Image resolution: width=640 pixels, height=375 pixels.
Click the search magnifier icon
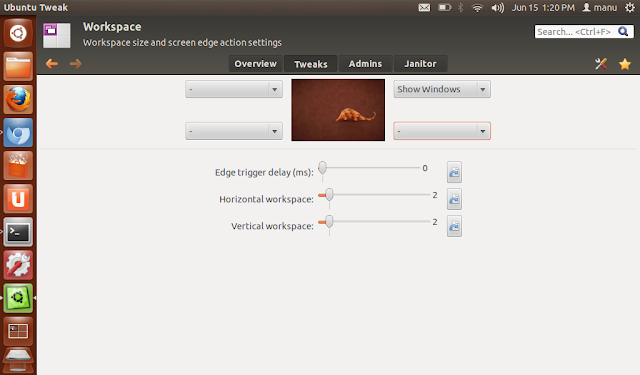pyautogui.click(x=623, y=31)
